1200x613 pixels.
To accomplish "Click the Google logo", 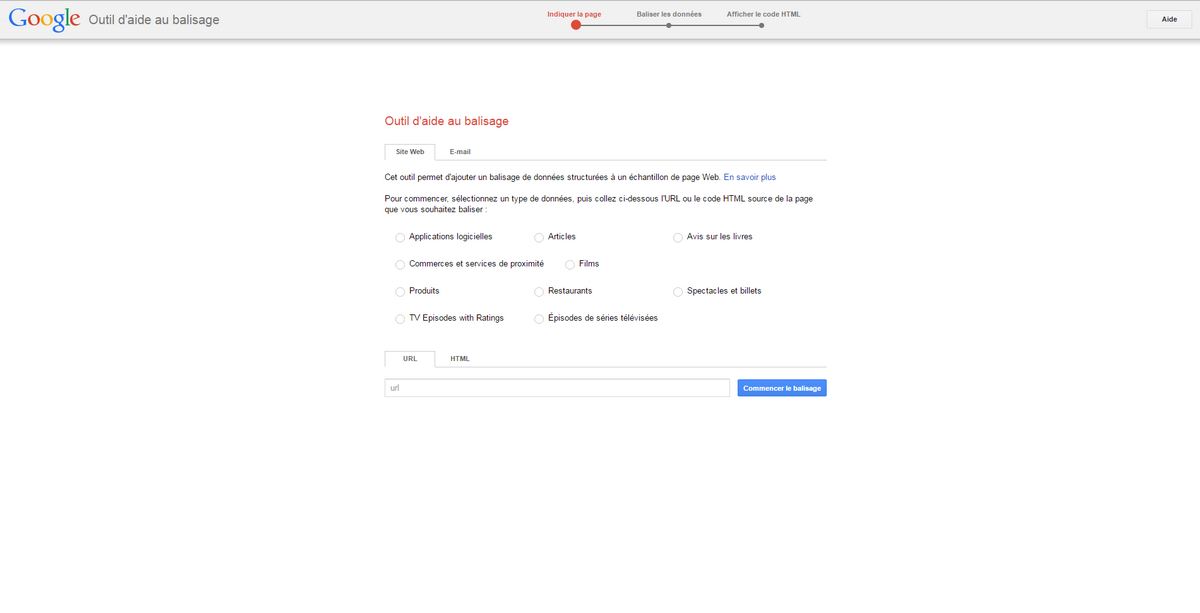I will (44, 19).
